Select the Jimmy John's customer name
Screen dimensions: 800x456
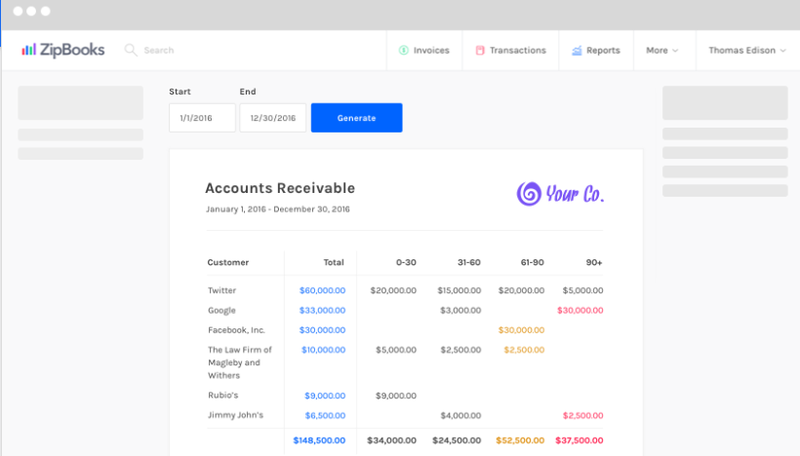pos(235,415)
